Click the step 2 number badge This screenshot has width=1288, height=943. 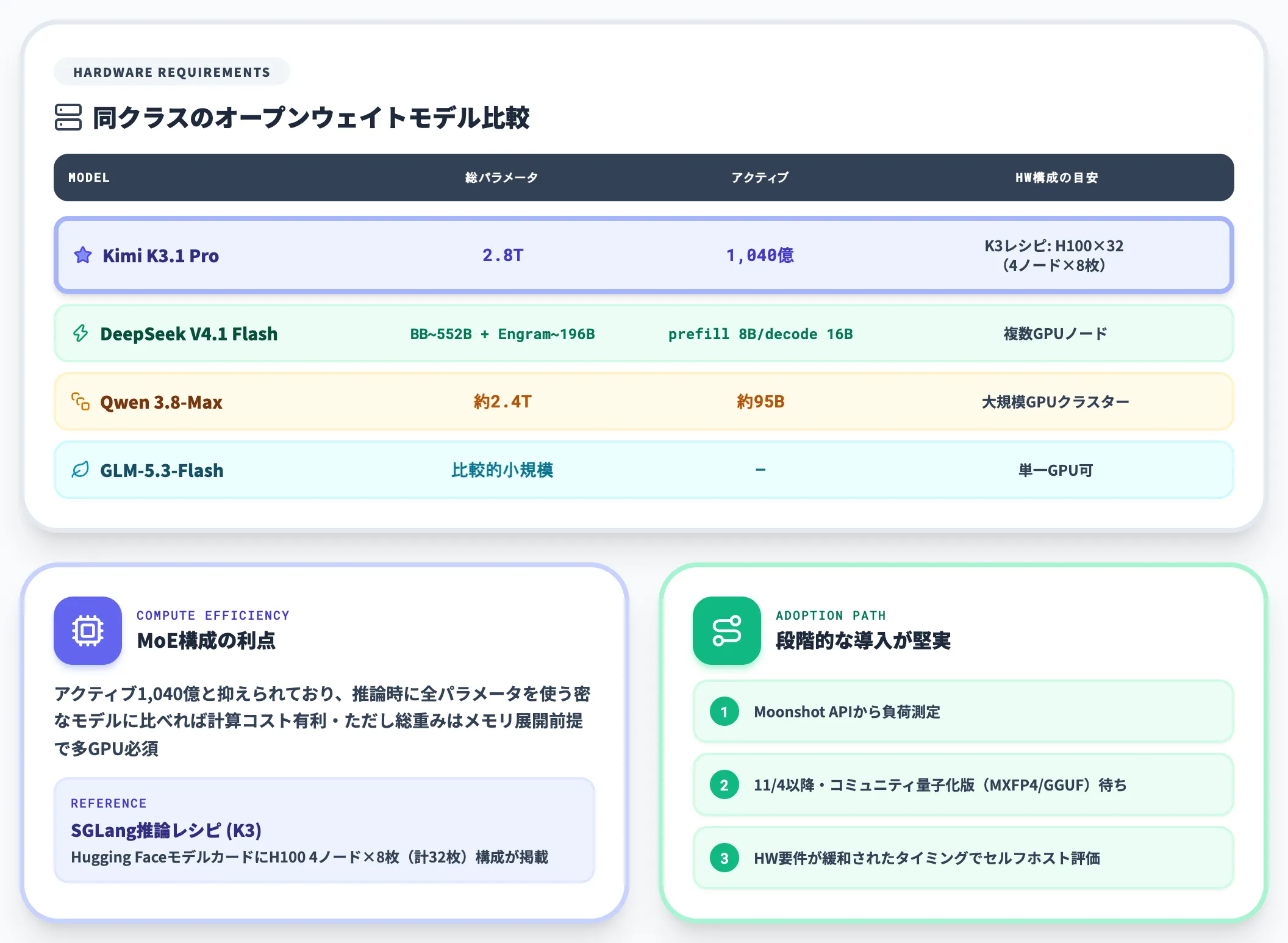(x=724, y=785)
